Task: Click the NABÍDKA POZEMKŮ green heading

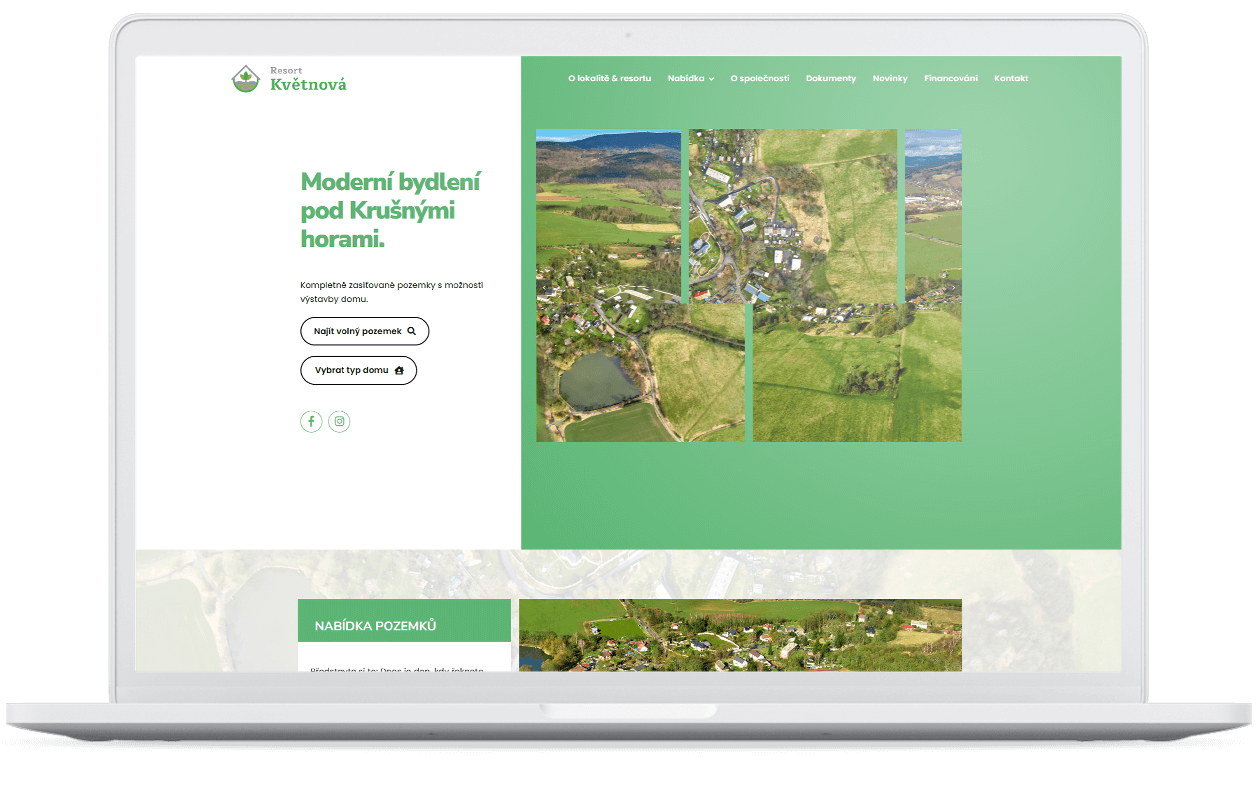Action: pyautogui.click(x=375, y=626)
